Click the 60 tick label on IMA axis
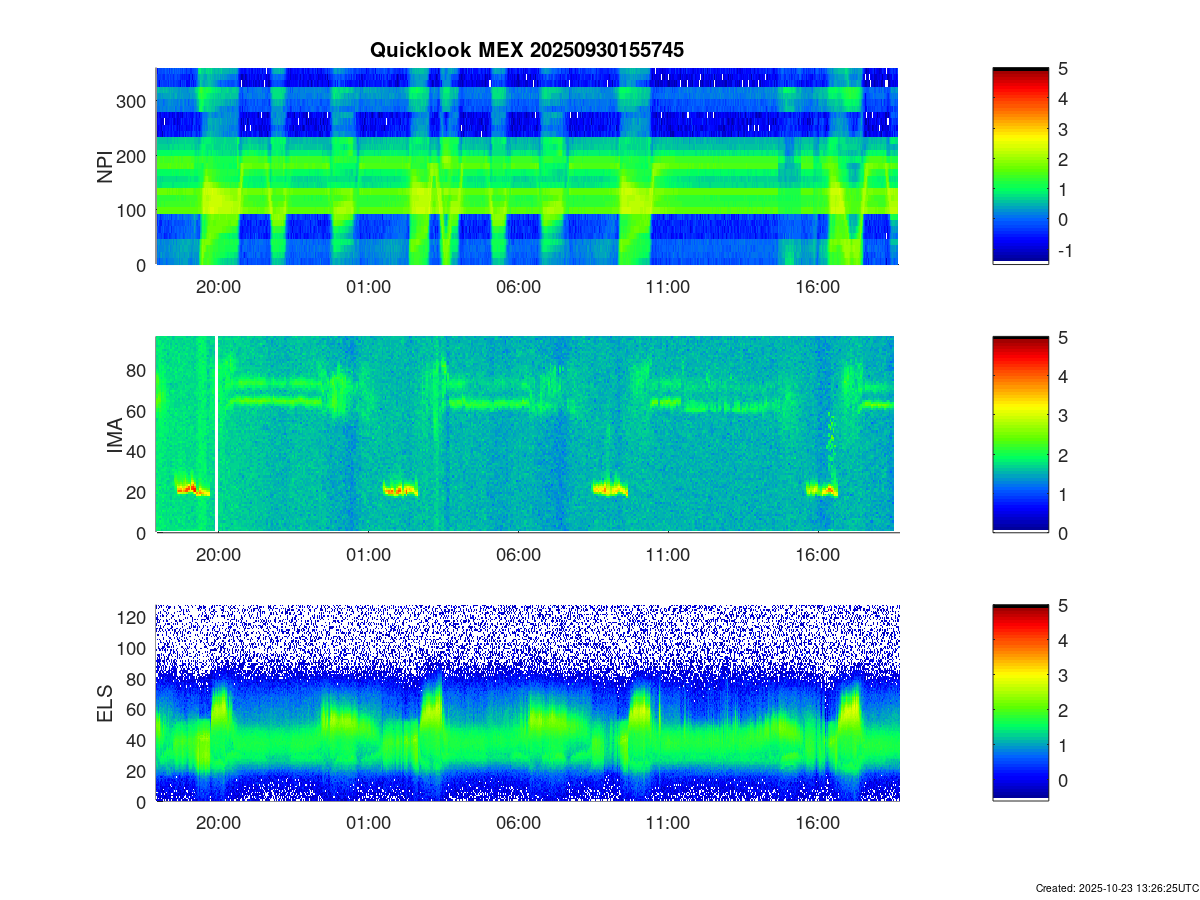The height and width of the screenshot is (900, 1200). [x=139, y=411]
